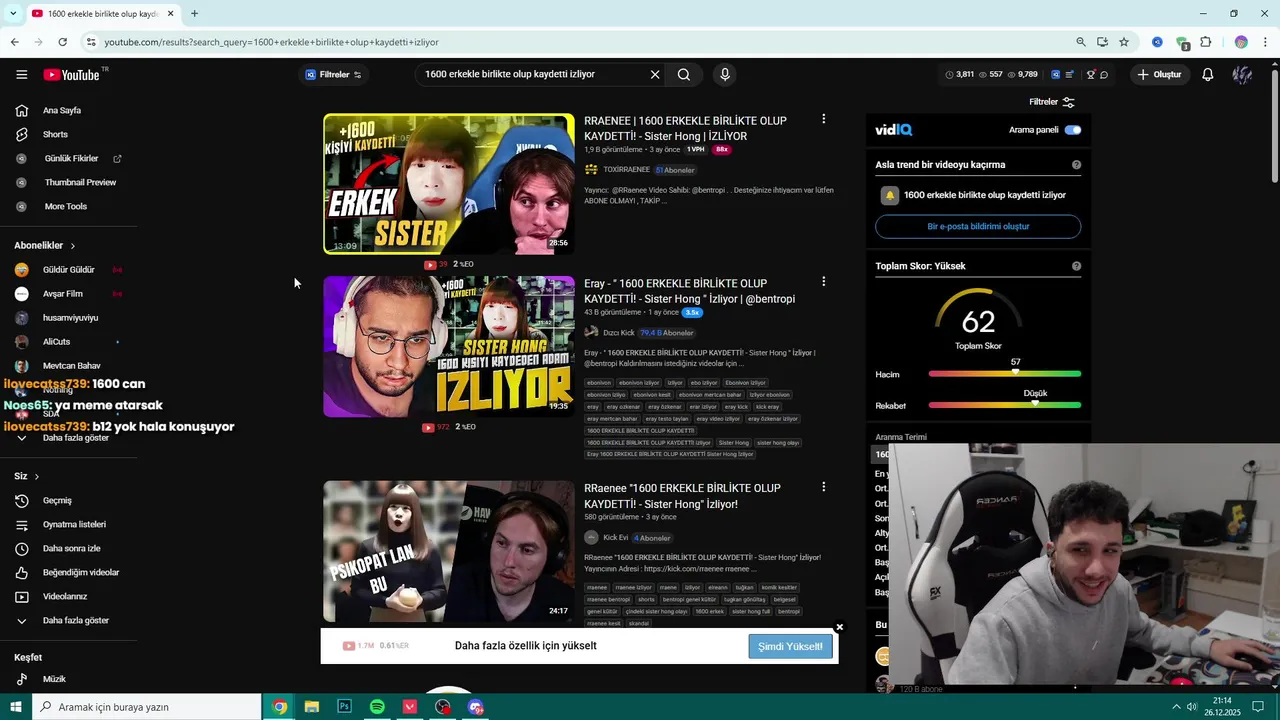Screen dimensions: 1280x720
Task: Click Şimdi Yükselt! upgrade button
Action: (x=790, y=646)
